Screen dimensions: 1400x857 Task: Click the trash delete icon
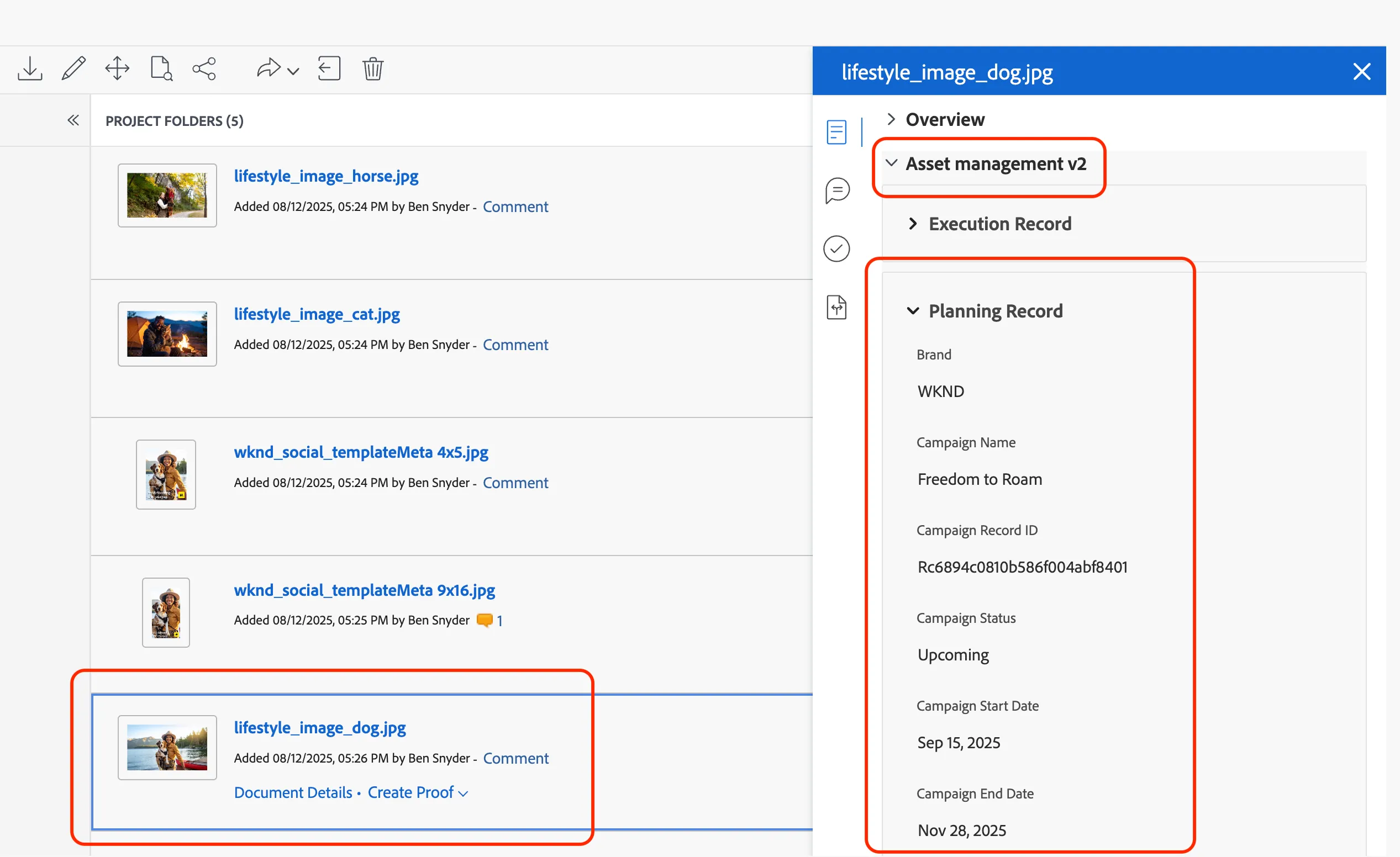tap(373, 69)
